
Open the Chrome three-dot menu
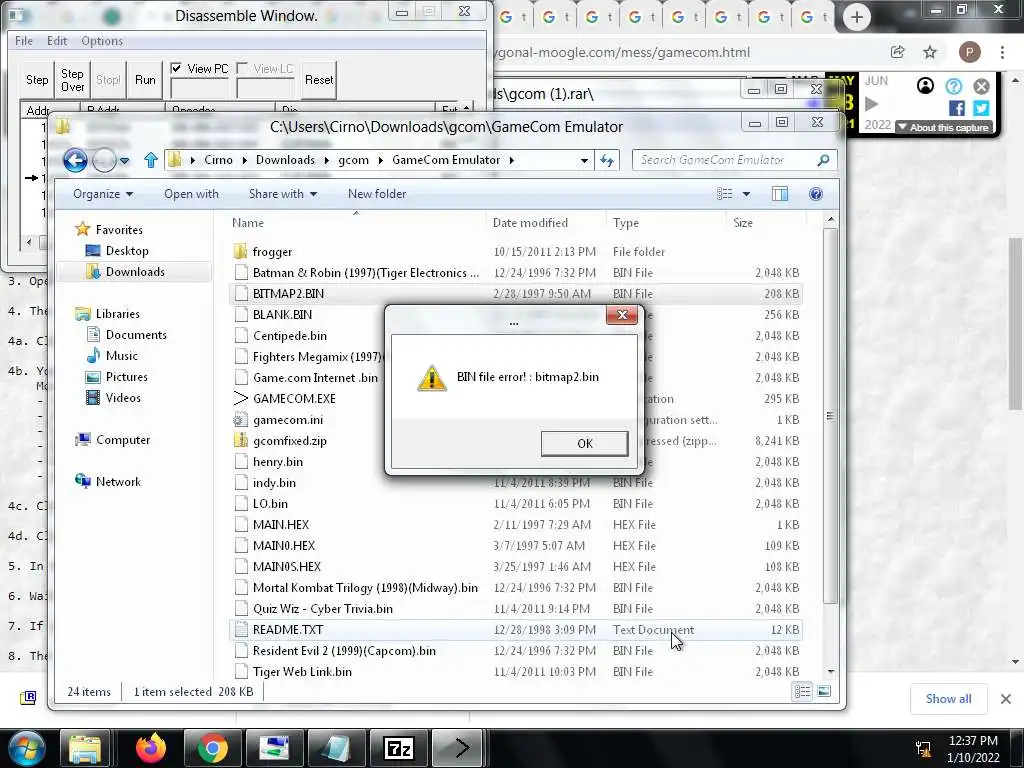1002,52
